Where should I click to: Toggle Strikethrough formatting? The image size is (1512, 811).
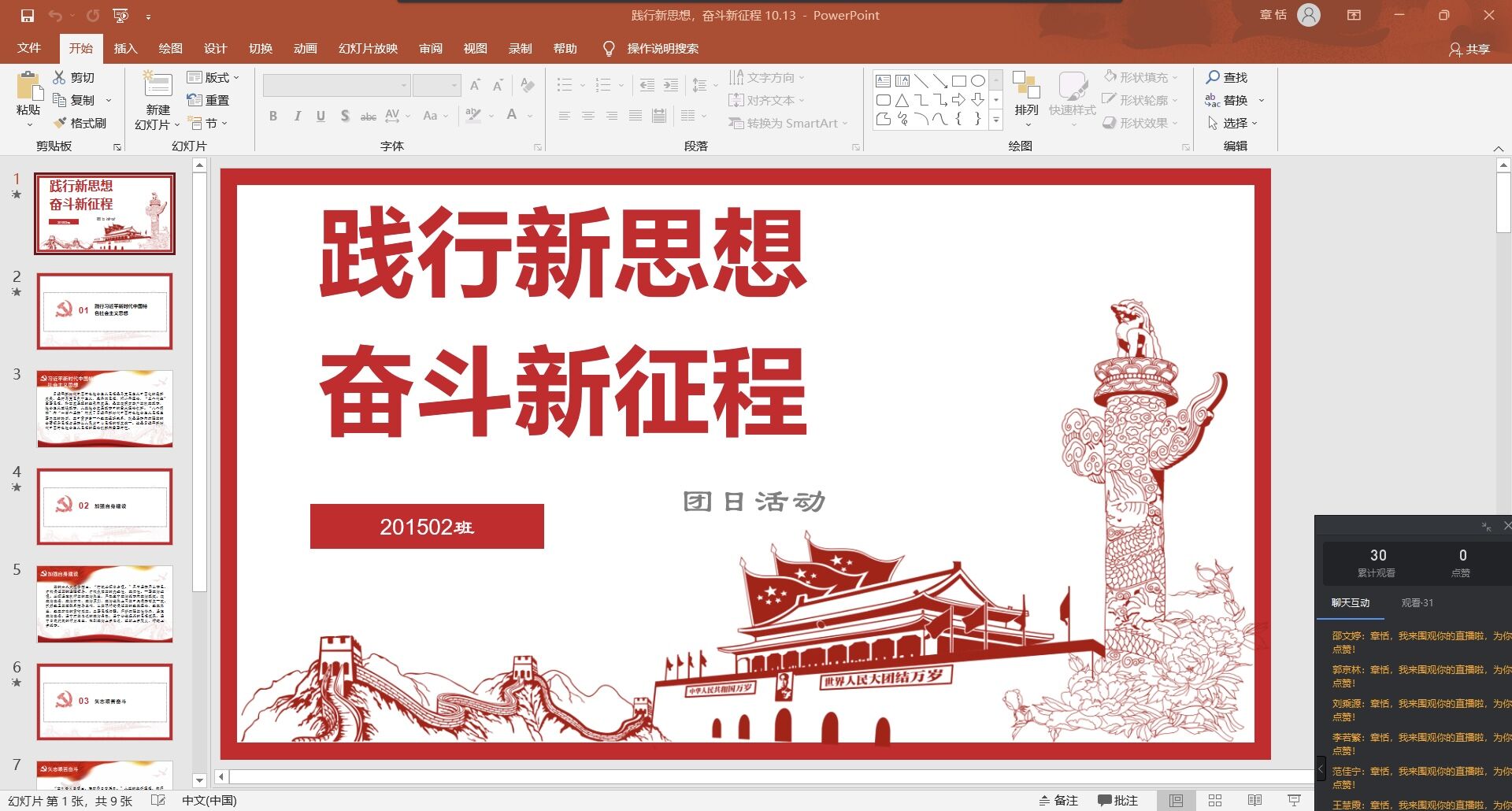tap(368, 116)
